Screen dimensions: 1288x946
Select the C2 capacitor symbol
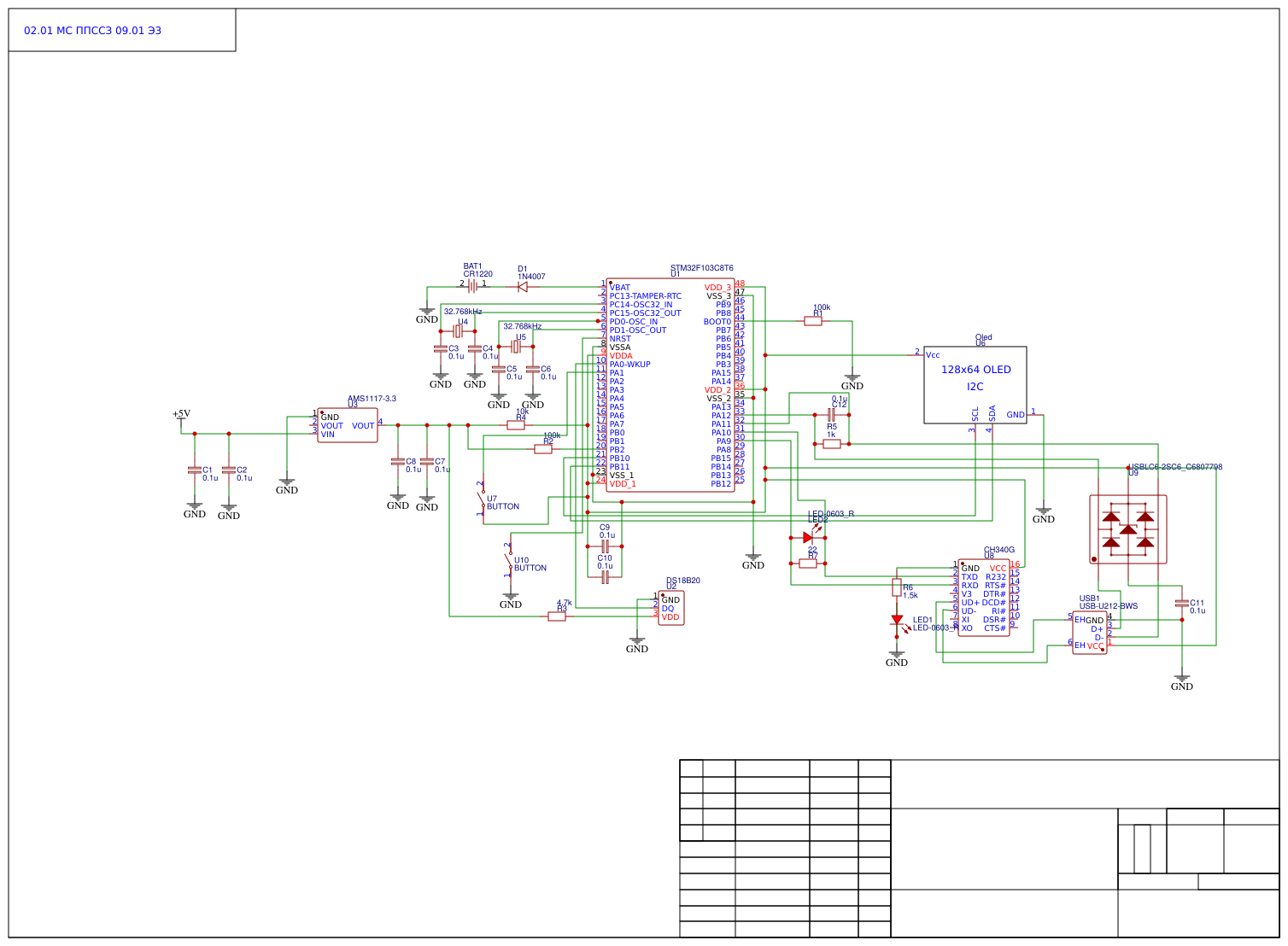coord(229,470)
